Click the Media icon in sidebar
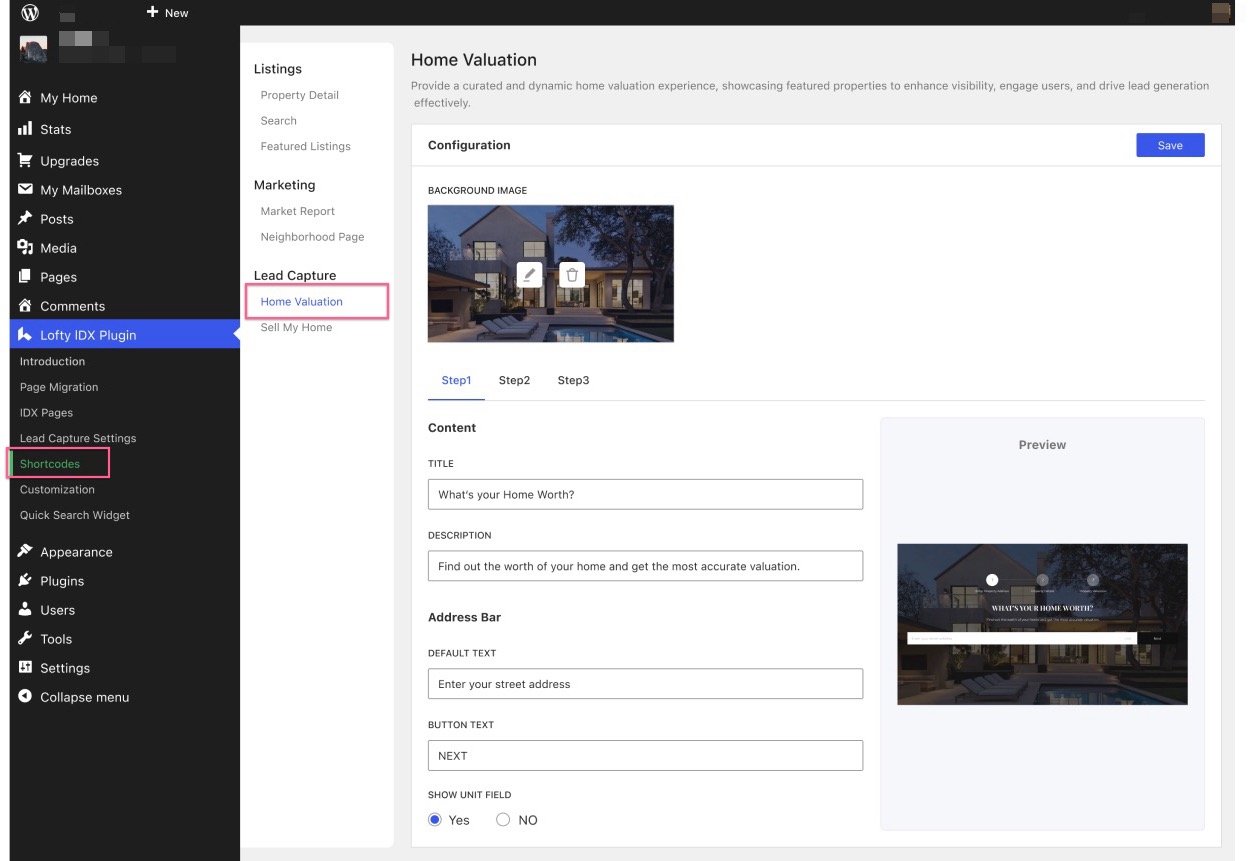The height and width of the screenshot is (861, 1254). [26, 247]
